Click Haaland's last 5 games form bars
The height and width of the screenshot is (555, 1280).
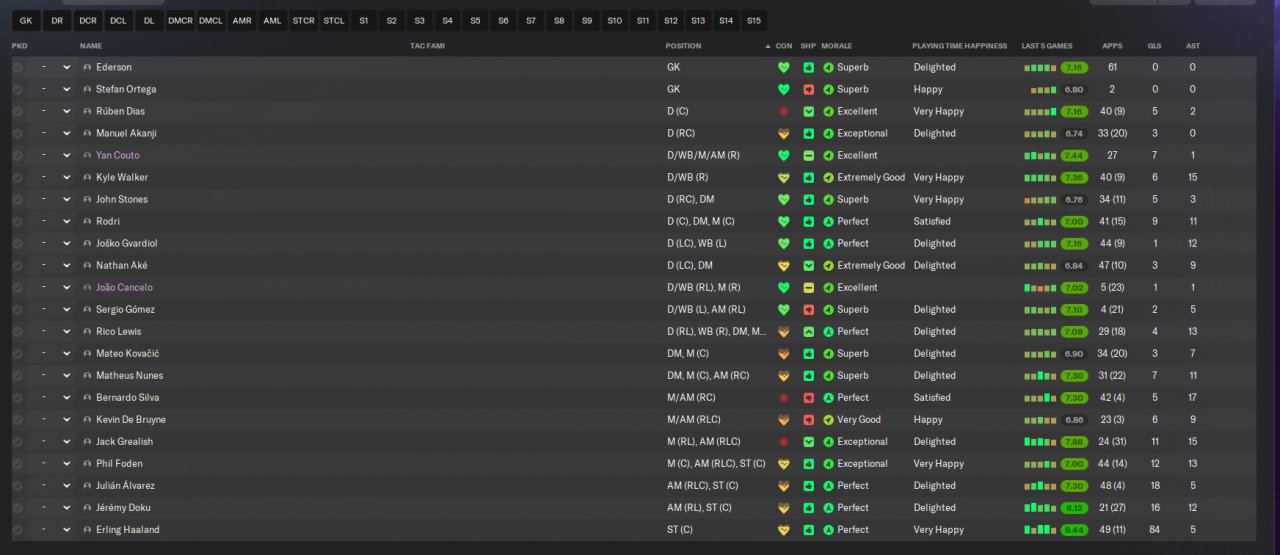click(x=1040, y=529)
